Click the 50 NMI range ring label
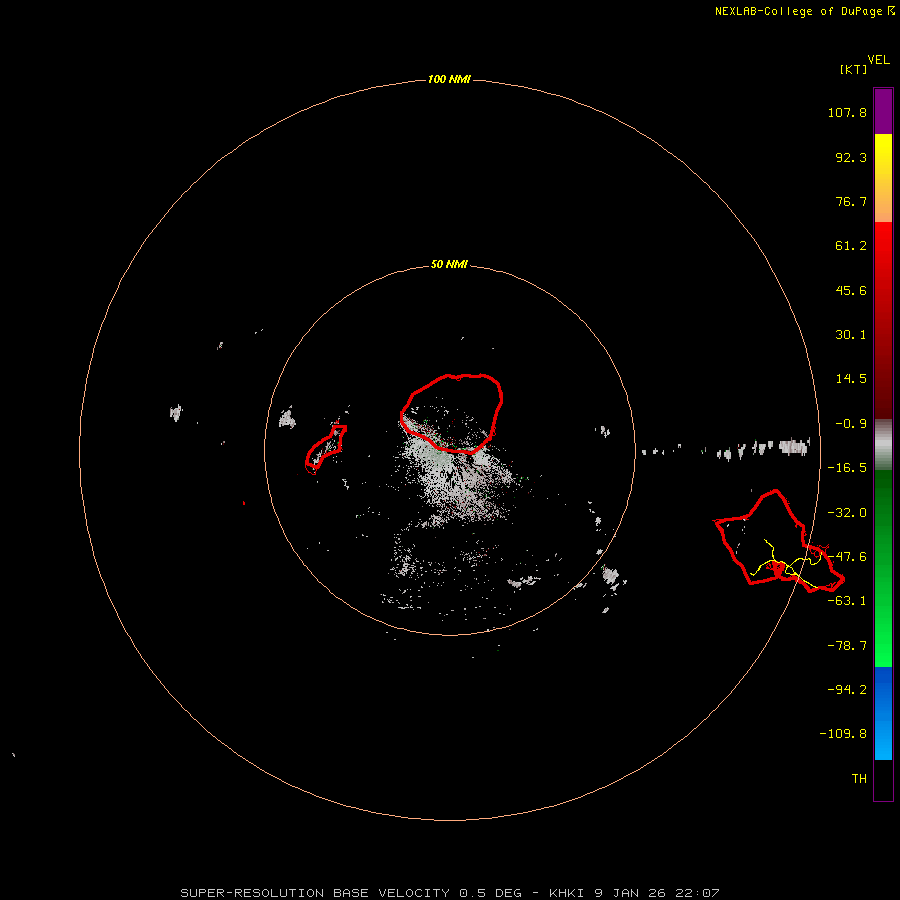900x900 pixels. (x=449, y=265)
